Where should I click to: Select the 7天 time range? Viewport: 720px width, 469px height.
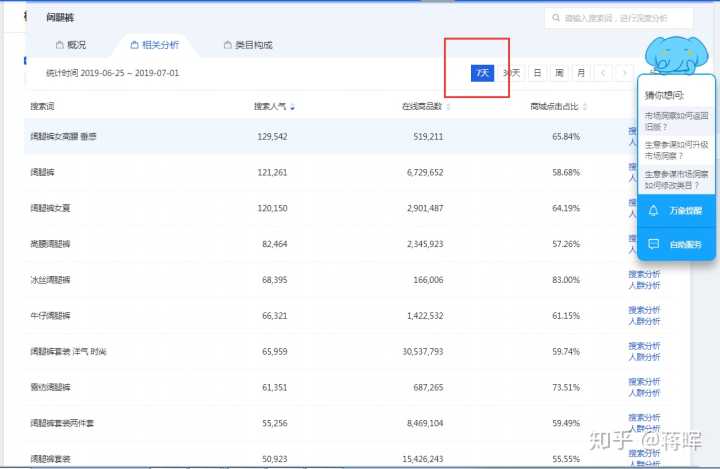tap(483, 73)
